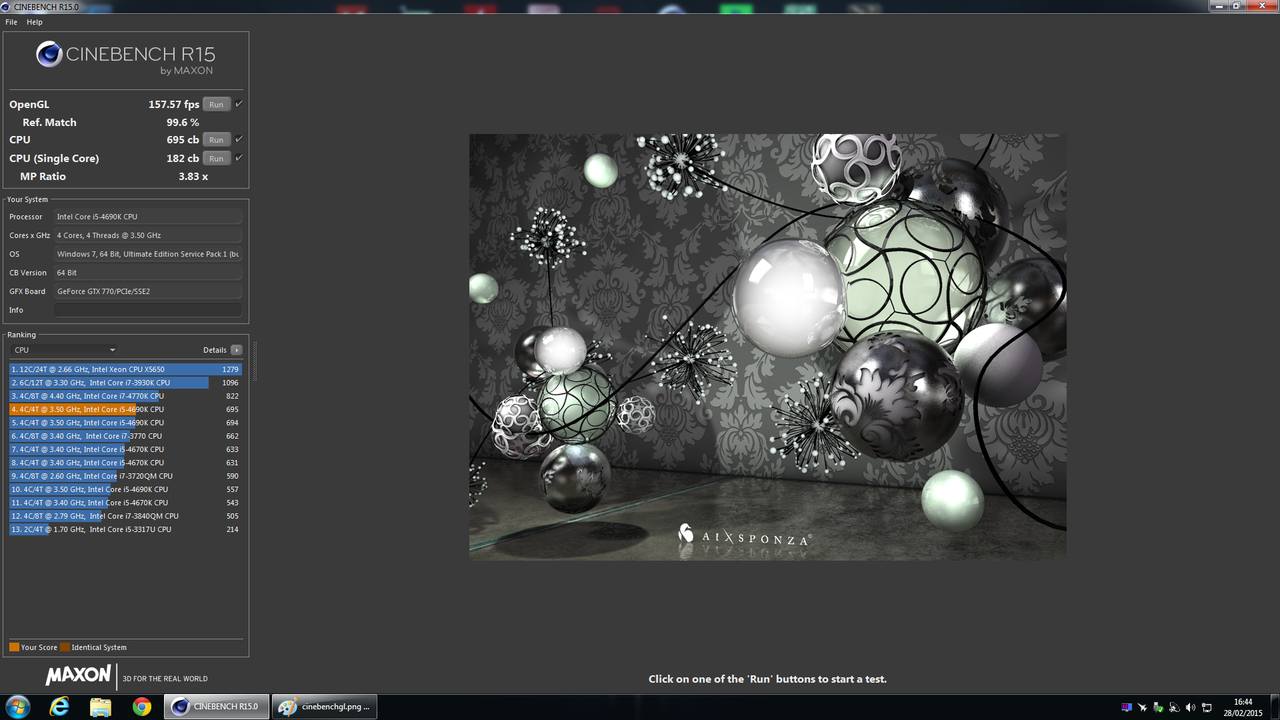The height and width of the screenshot is (720, 1280).
Task: Open the CPU ranking type dropdown
Action: tap(64, 350)
